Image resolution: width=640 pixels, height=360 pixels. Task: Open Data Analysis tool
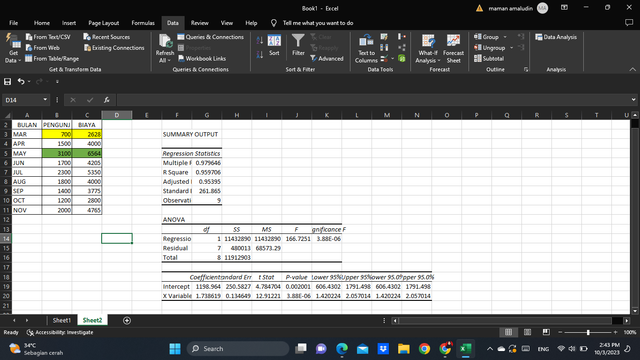tap(556, 37)
